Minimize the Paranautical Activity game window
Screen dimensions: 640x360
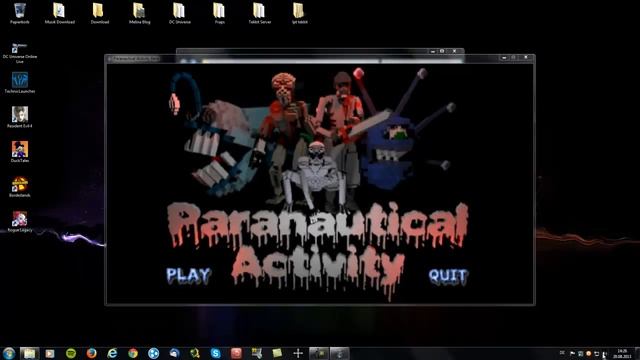pyautogui.click(x=504, y=58)
